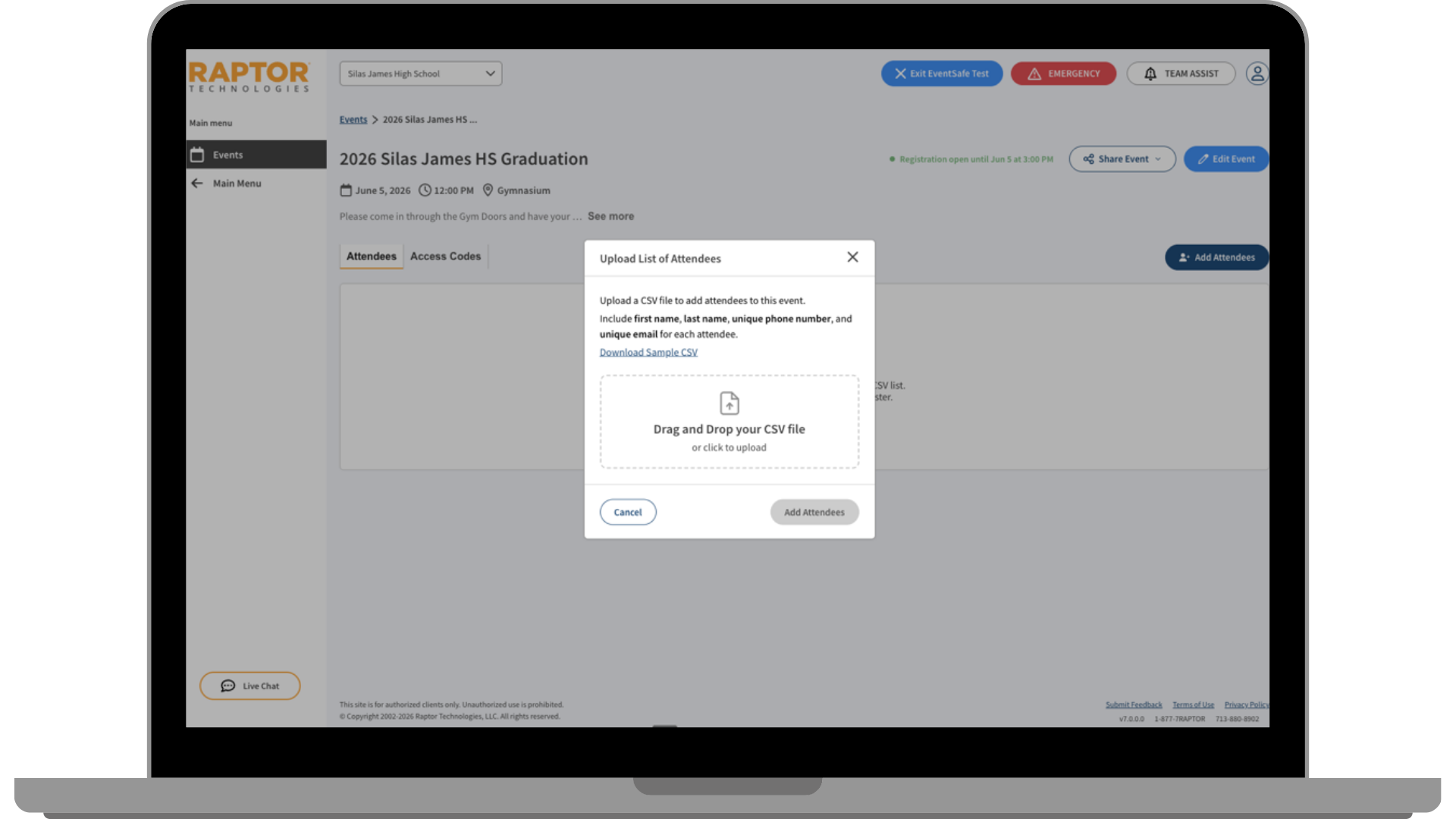Screen dimensions: 1456x819
Task: Select the Attendees tab
Action: (371, 256)
